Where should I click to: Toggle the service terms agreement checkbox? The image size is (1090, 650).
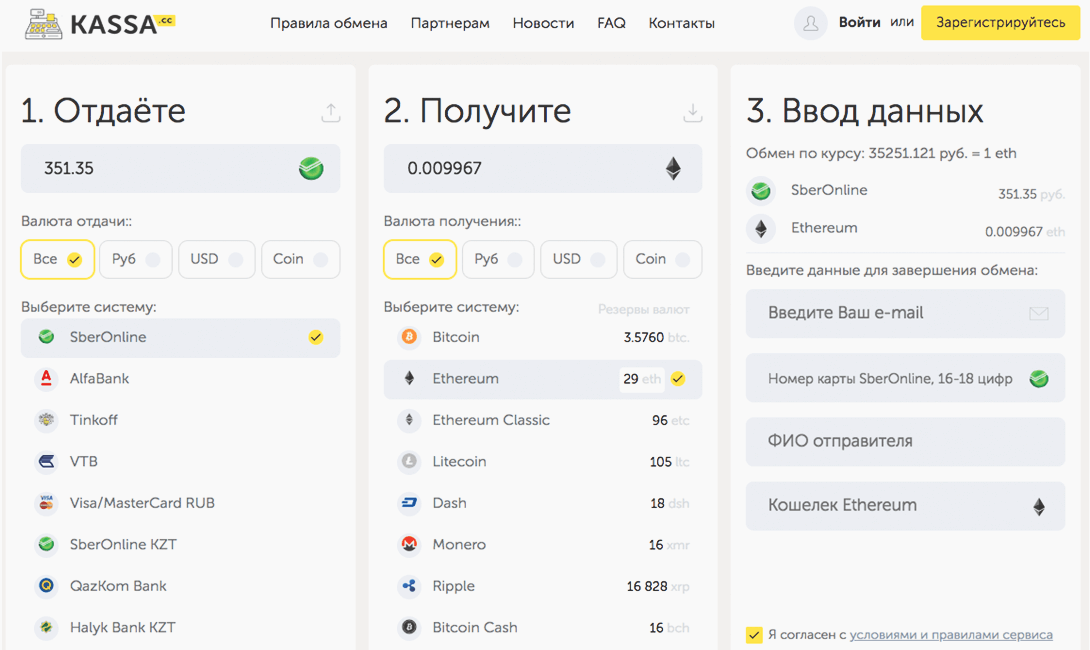[x=754, y=635]
